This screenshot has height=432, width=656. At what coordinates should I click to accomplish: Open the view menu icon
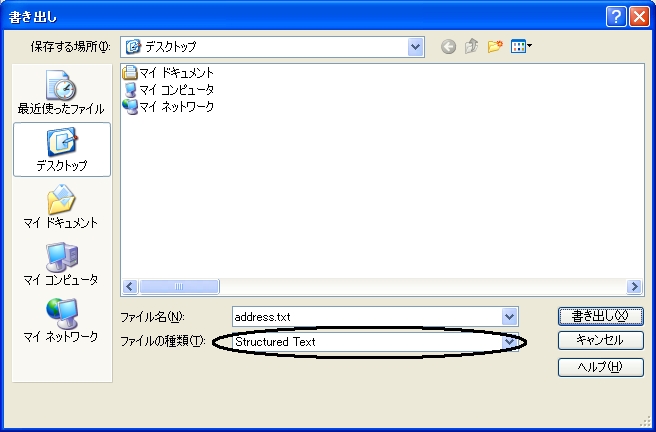(x=521, y=46)
